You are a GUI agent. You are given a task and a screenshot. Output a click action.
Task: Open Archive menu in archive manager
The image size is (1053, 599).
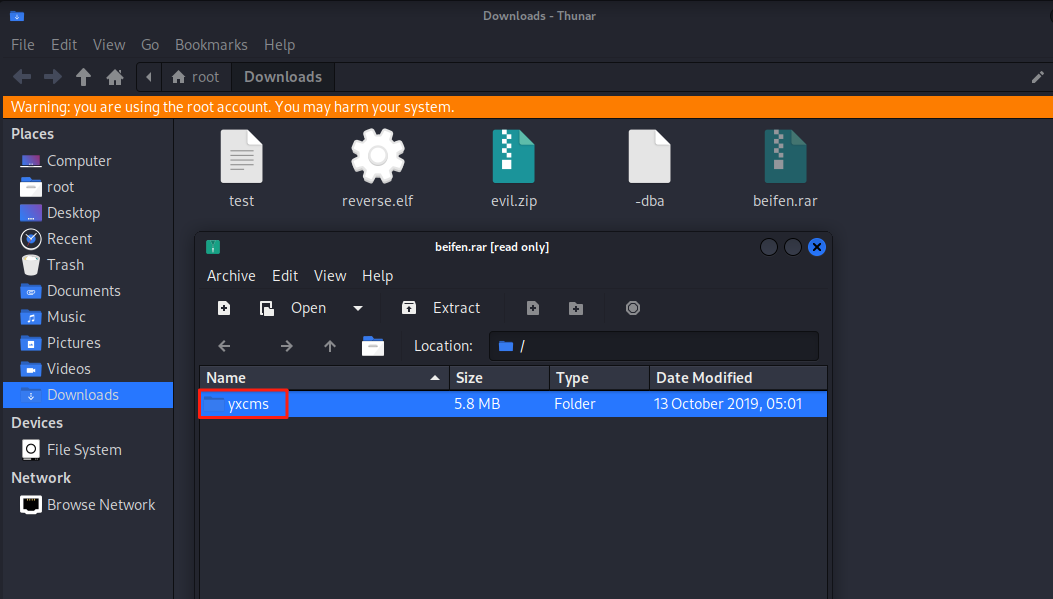point(231,276)
